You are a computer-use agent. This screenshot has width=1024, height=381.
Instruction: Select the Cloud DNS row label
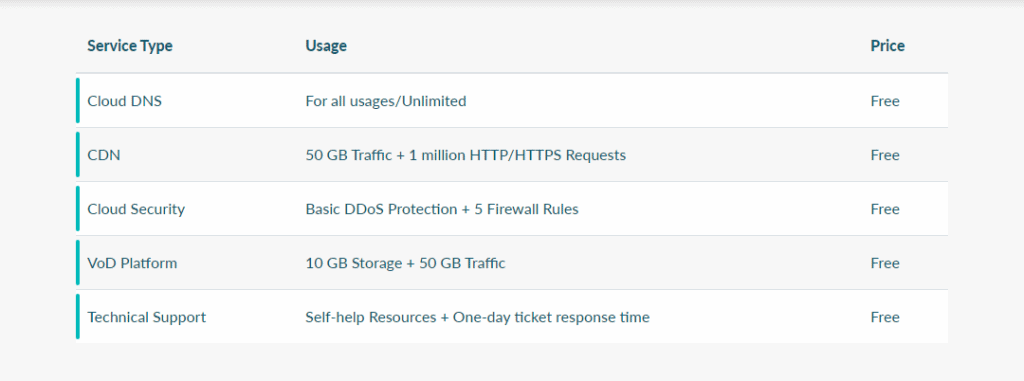pyautogui.click(x=125, y=101)
